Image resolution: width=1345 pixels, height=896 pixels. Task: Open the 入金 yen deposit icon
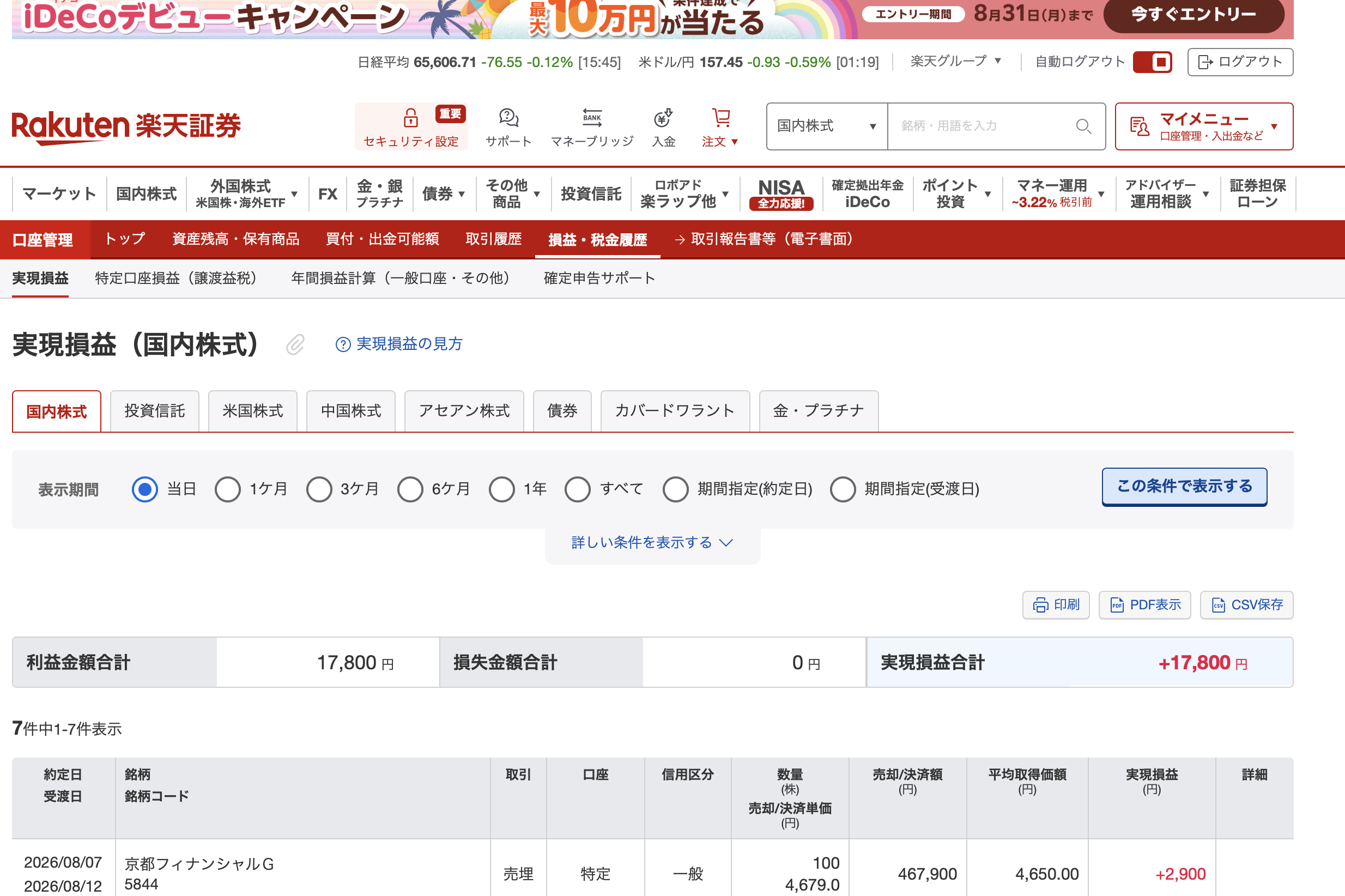point(663,118)
